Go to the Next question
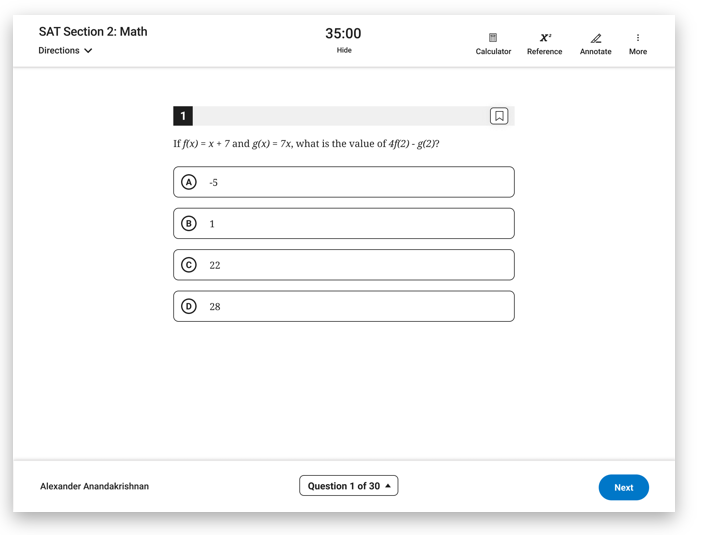The height and width of the screenshot is (535, 706). [624, 487]
